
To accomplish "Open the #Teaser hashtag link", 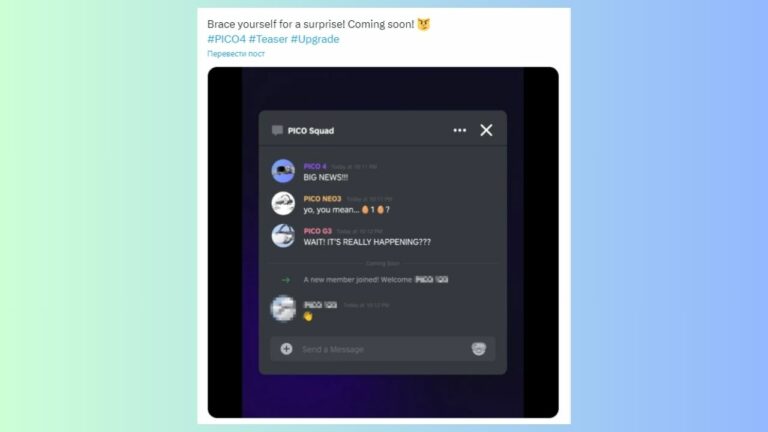I will (x=268, y=39).
